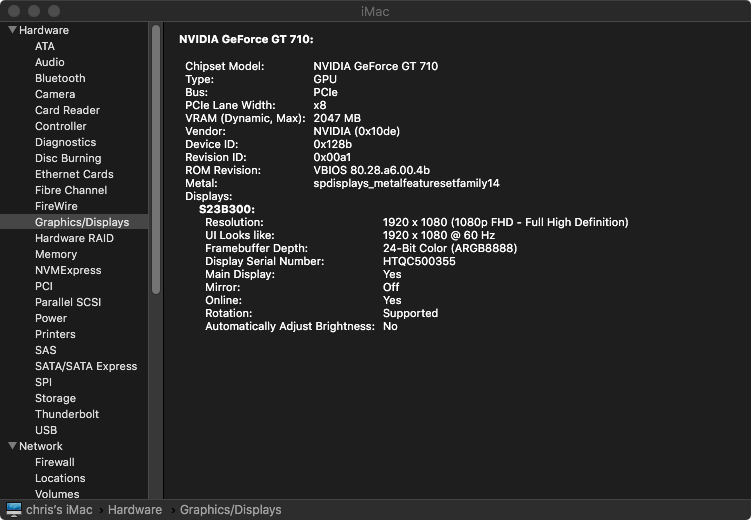The width and height of the screenshot is (751, 520).
Task: Click the Revision ID value 0x00a1
Action: click(332, 157)
